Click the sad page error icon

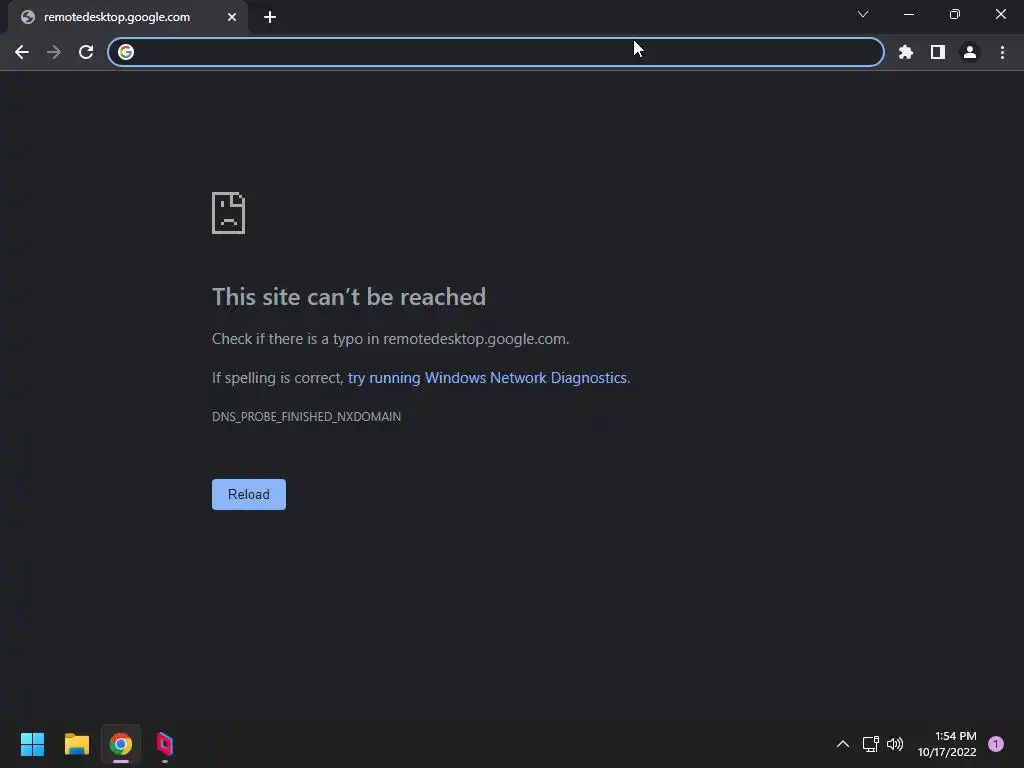(229, 213)
